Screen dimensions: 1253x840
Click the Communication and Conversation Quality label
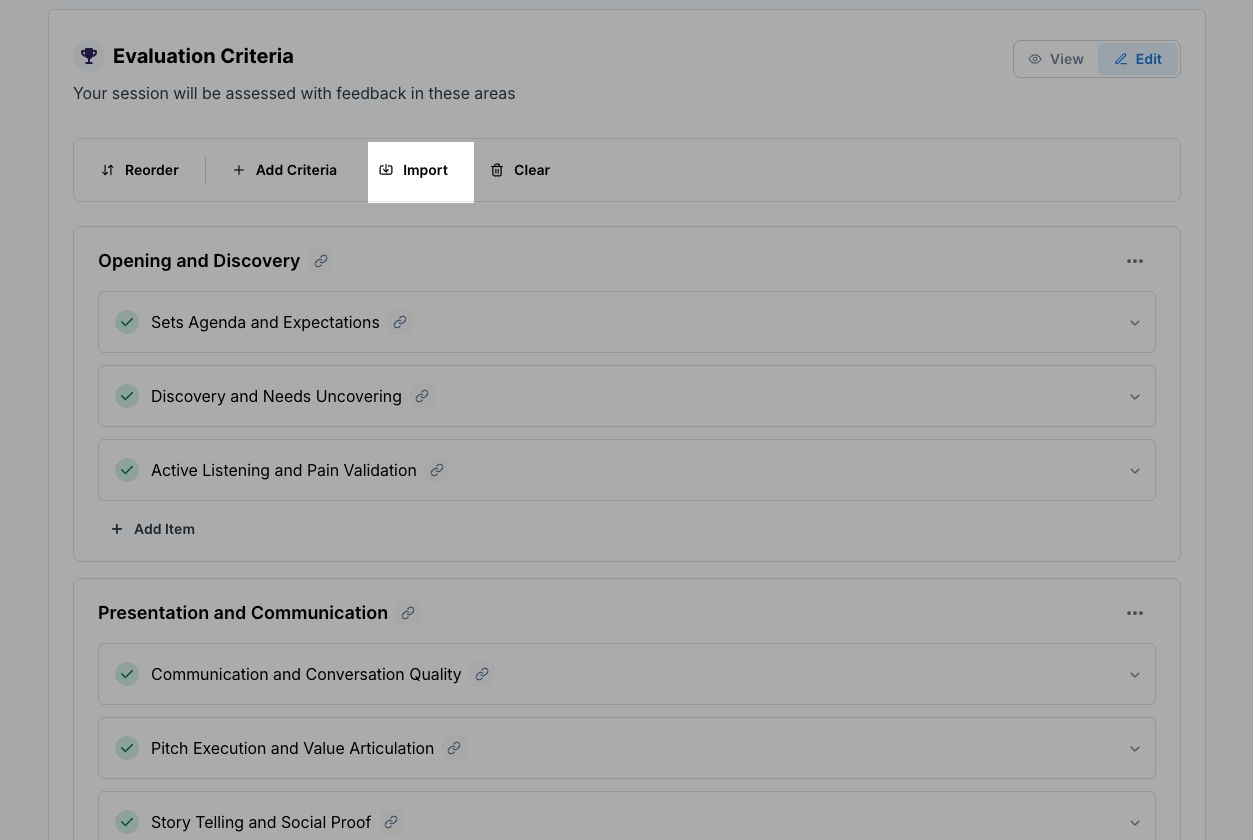pyautogui.click(x=306, y=674)
